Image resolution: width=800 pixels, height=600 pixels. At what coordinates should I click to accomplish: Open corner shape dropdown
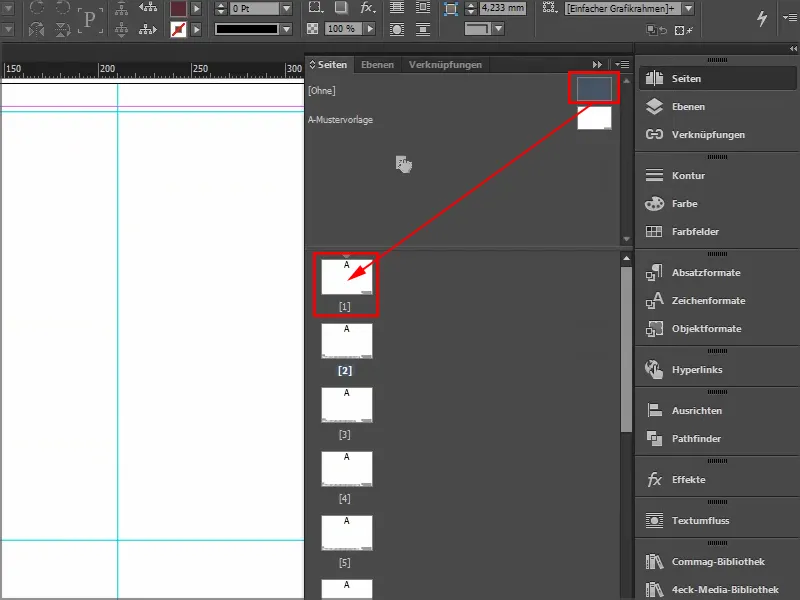(498, 29)
